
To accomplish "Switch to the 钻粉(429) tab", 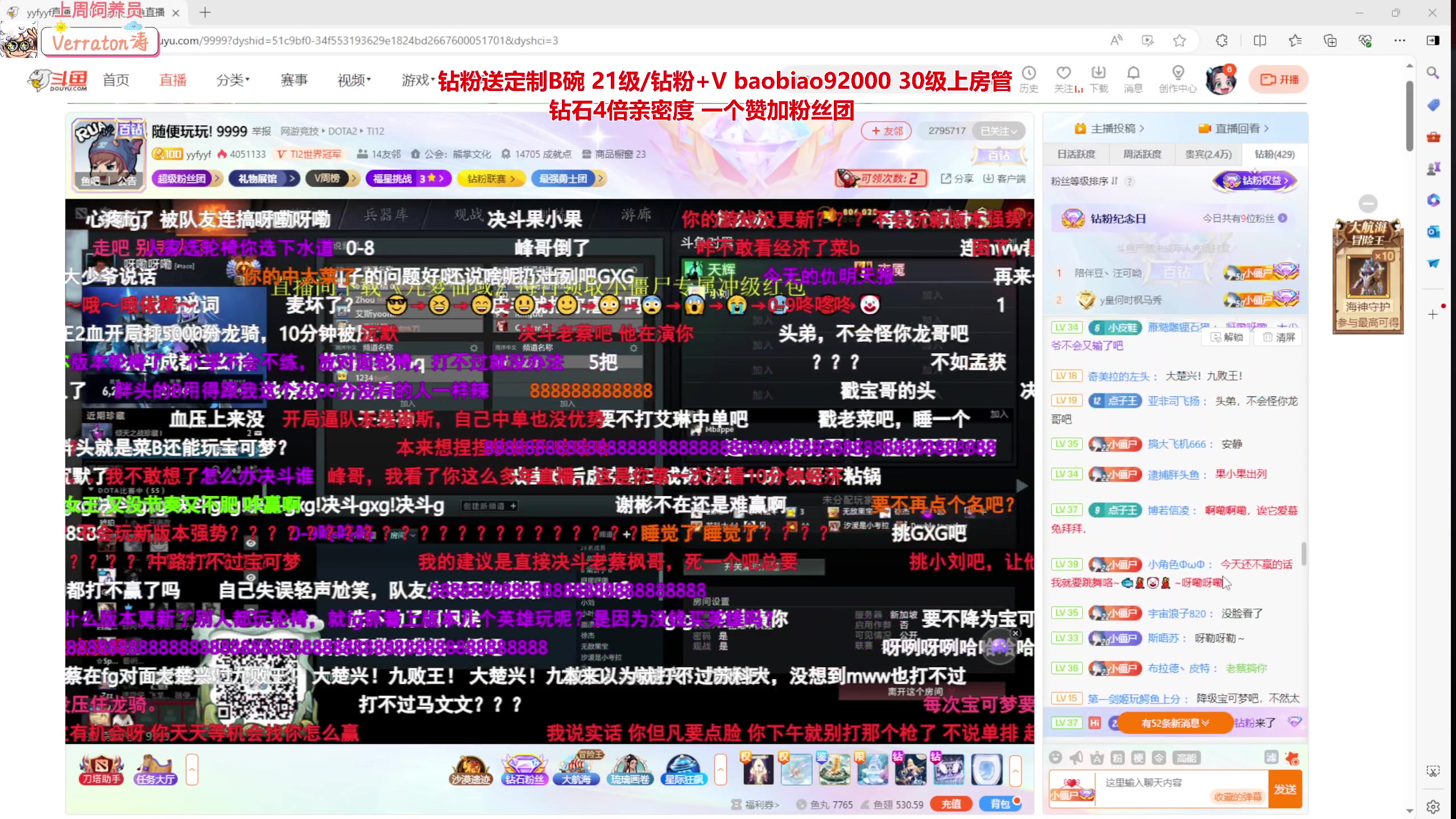I will click(x=1275, y=154).
